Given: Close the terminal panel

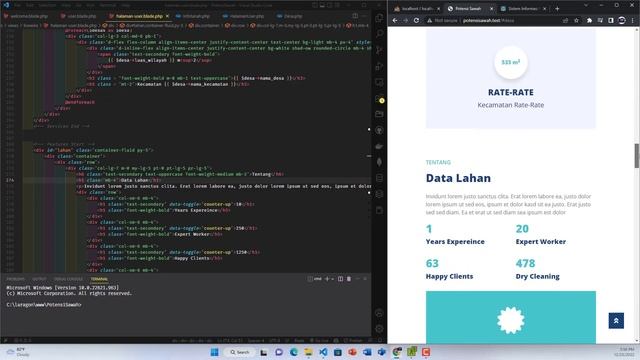Looking at the screenshot, I should [365, 279].
